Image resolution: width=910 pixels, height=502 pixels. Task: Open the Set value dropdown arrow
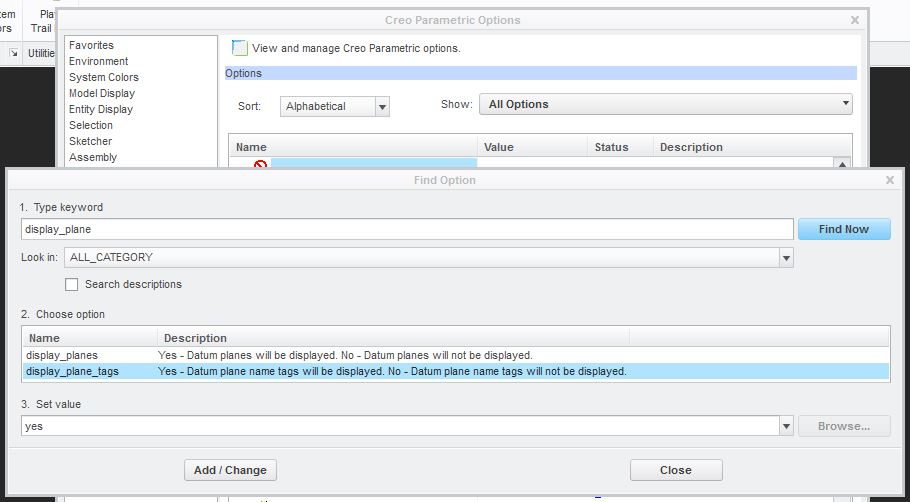tap(786, 426)
